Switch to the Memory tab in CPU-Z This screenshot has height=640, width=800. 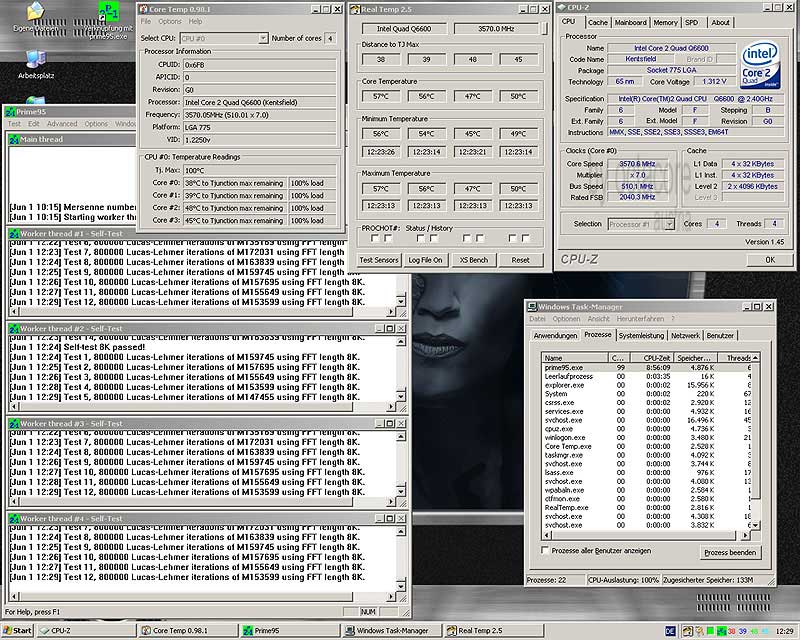pyautogui.click(x=665, y=22)
